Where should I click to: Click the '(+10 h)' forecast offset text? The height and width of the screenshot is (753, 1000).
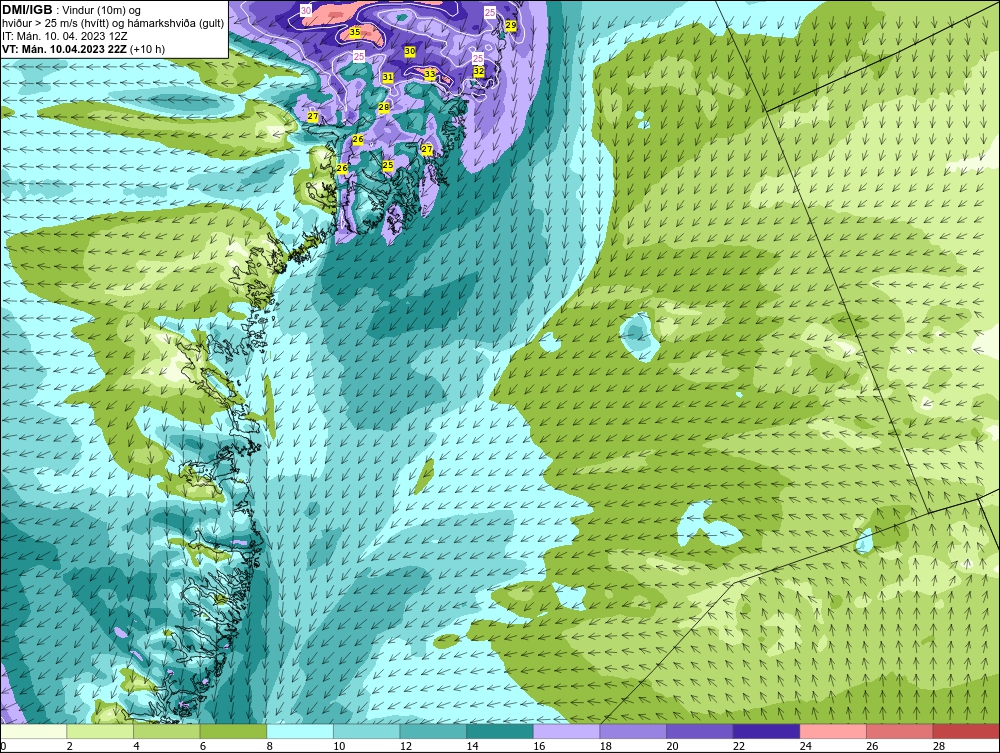coord(147,49)
